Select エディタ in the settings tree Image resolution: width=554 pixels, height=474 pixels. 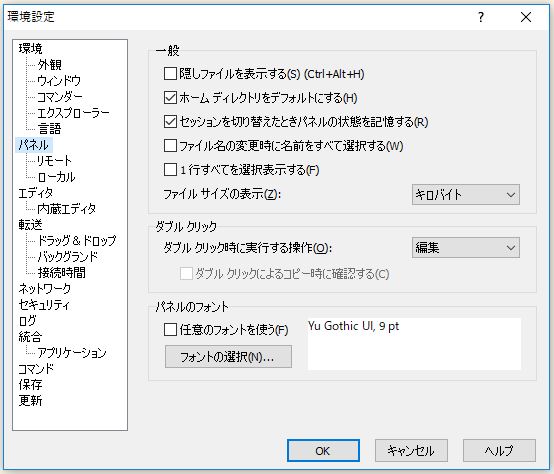coord(36,193)
